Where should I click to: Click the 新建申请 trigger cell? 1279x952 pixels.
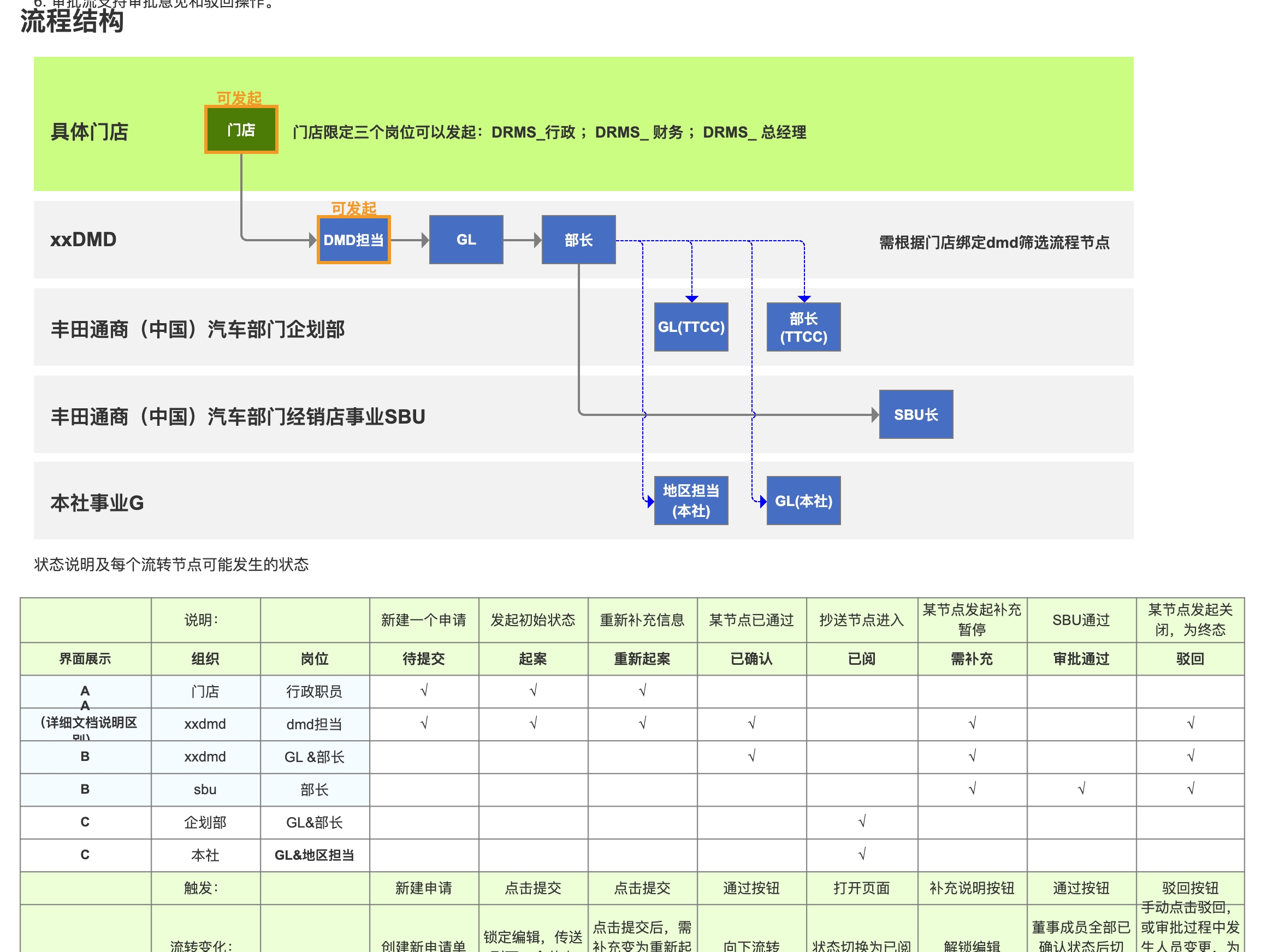(424, 888)
